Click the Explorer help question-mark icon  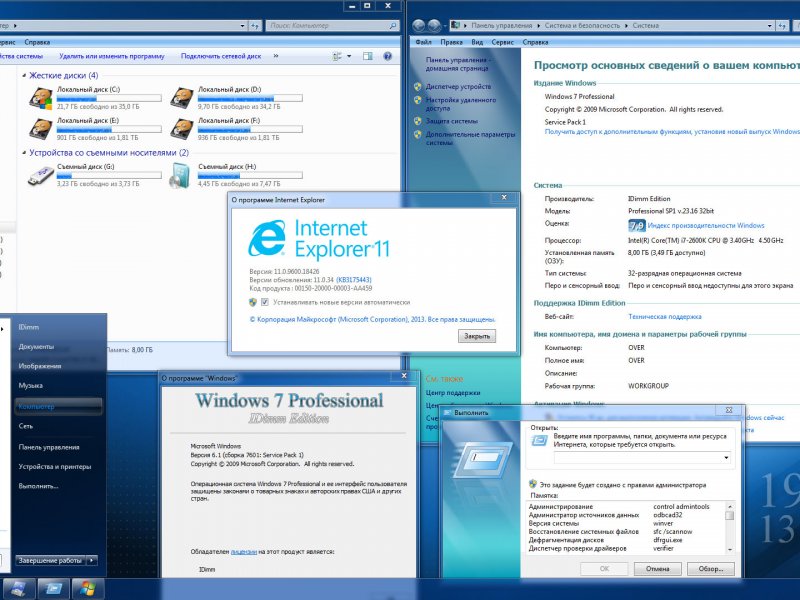point(387,56)
